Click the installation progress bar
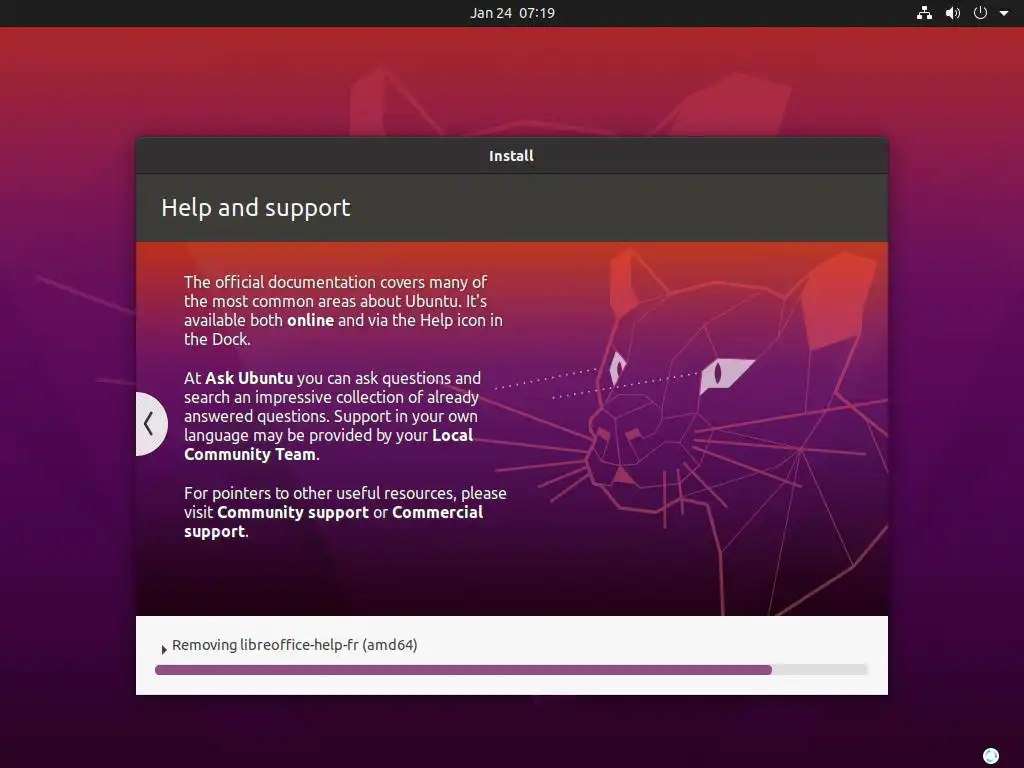Image resolution: width=1024 pixels, height=768 pixels. [x=511, y=670]
